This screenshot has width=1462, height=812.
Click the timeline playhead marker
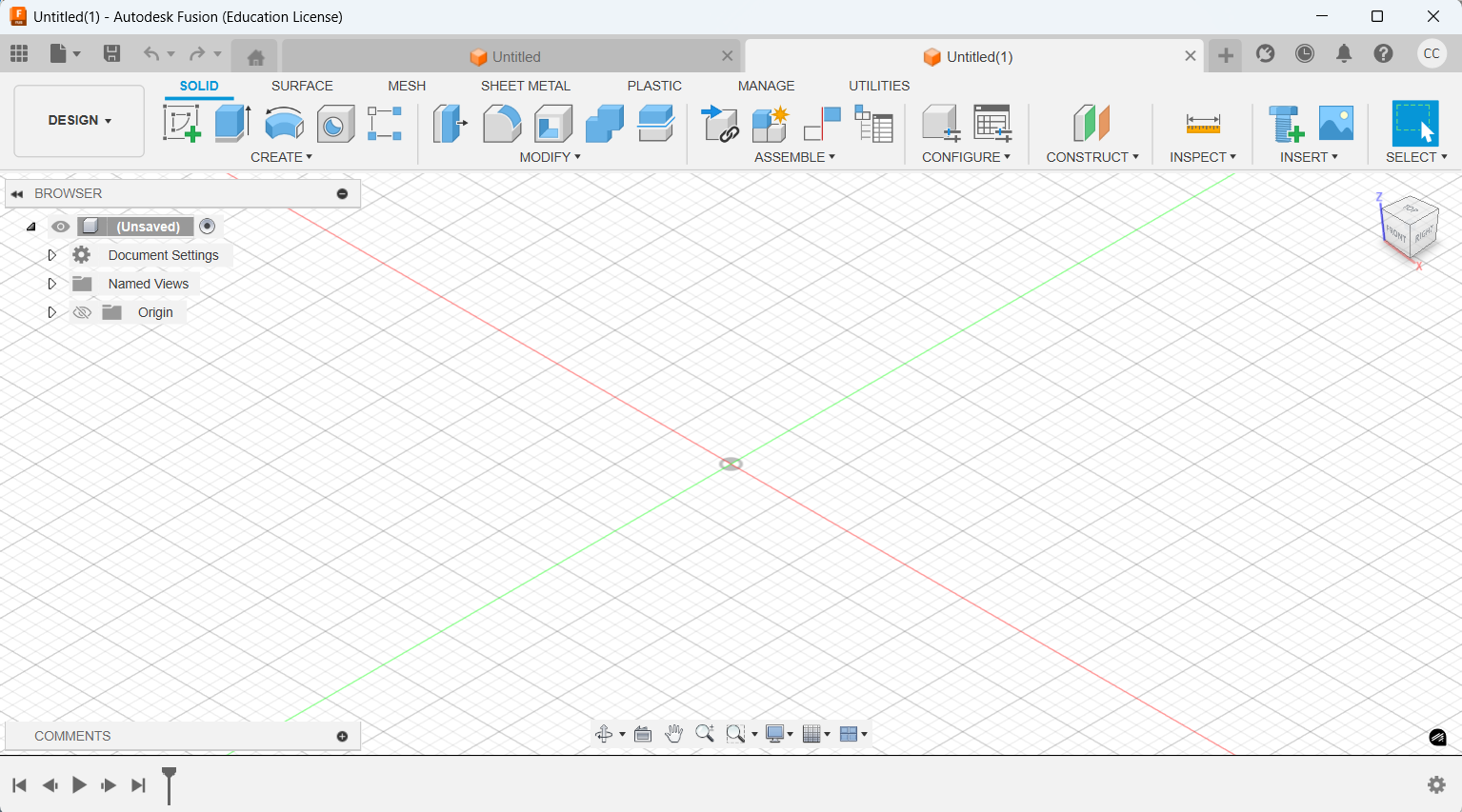tap(169, 783)
